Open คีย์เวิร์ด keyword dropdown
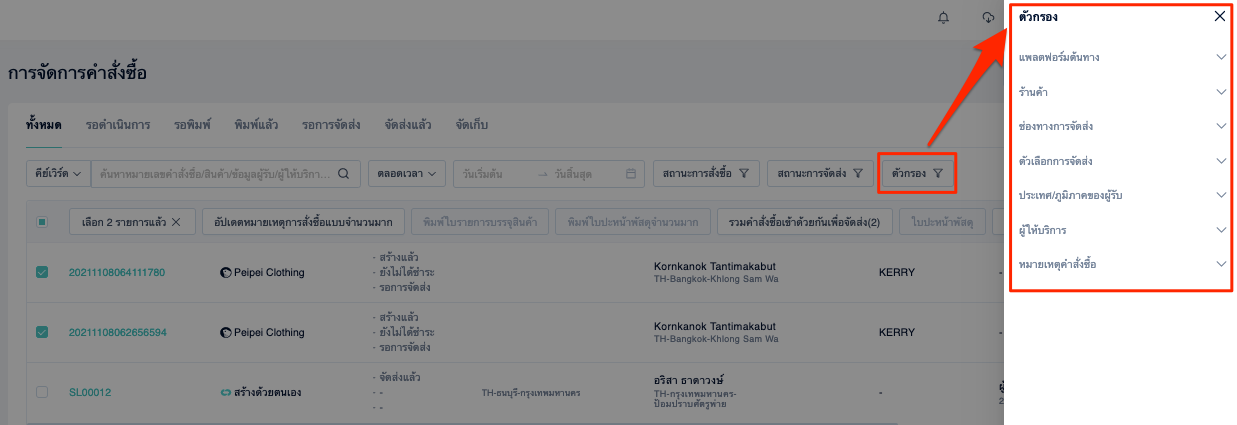This screenshot has width=1237, height=425. (x=58, y=174)
